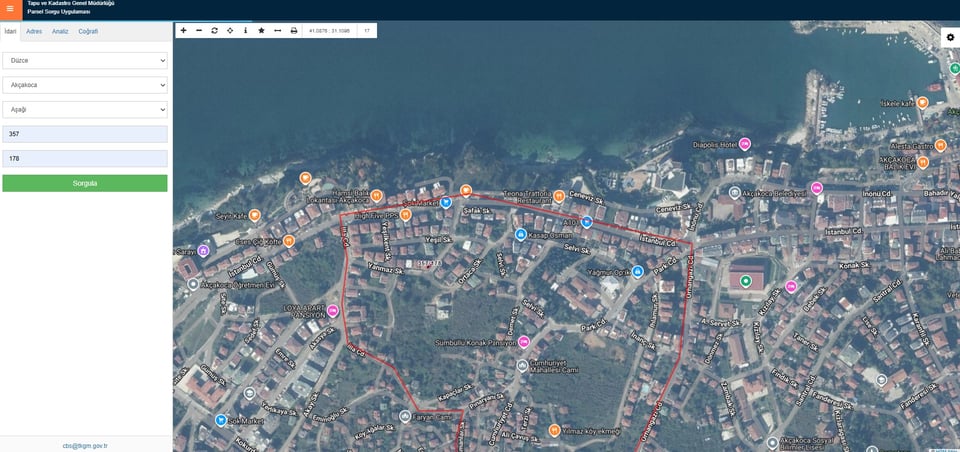The width and height of the screenshot is (960, 452).
Task: Open the orange hamburger menu
Action: (10, 9)
